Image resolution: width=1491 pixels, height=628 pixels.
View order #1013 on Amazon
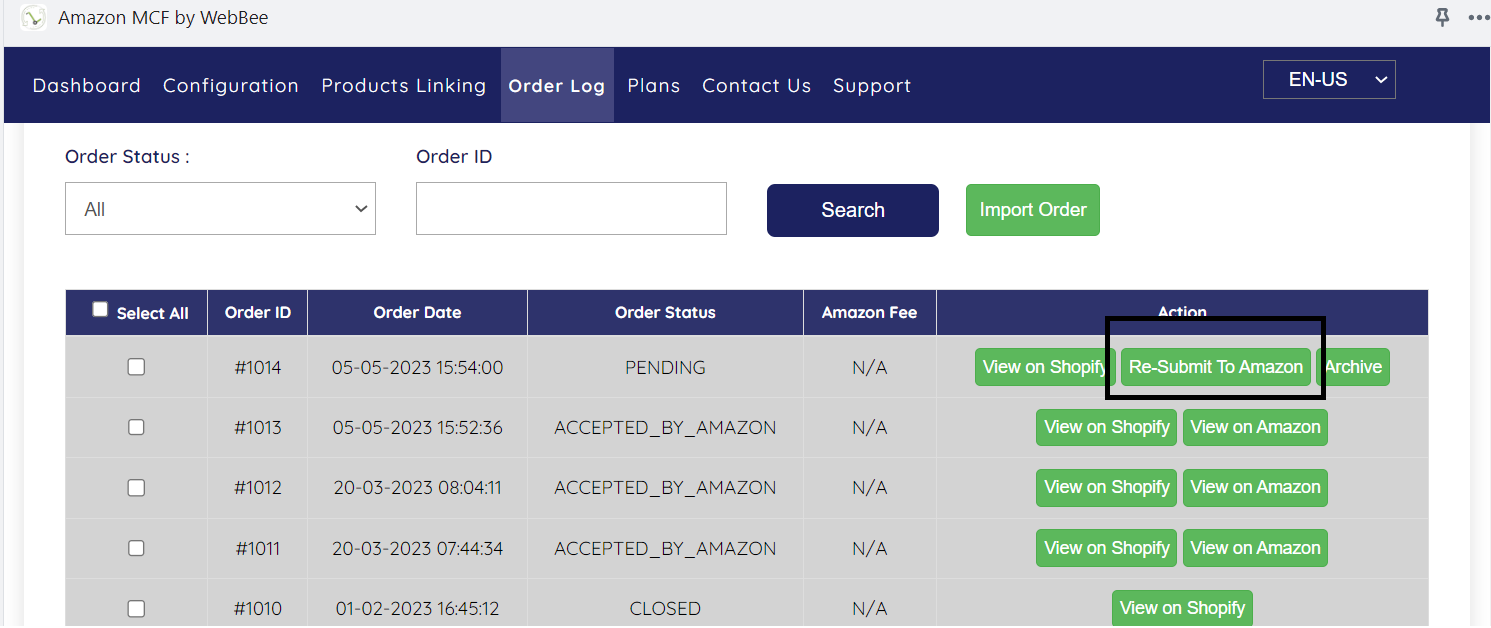pos(1255,427)
